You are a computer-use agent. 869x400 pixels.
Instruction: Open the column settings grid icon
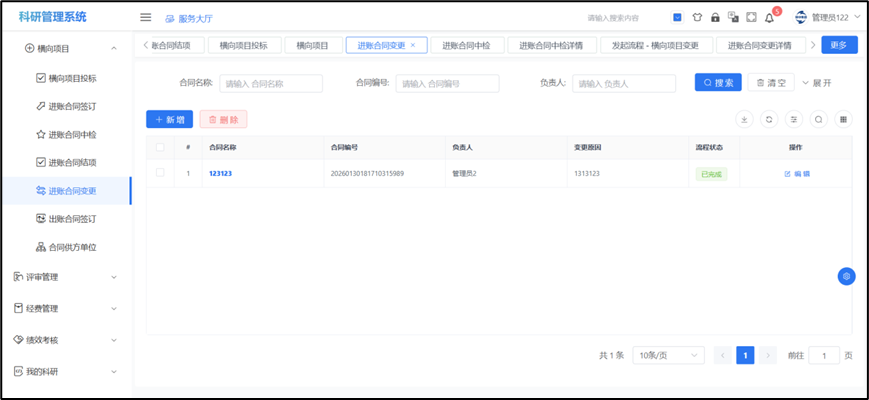[844, 119]
